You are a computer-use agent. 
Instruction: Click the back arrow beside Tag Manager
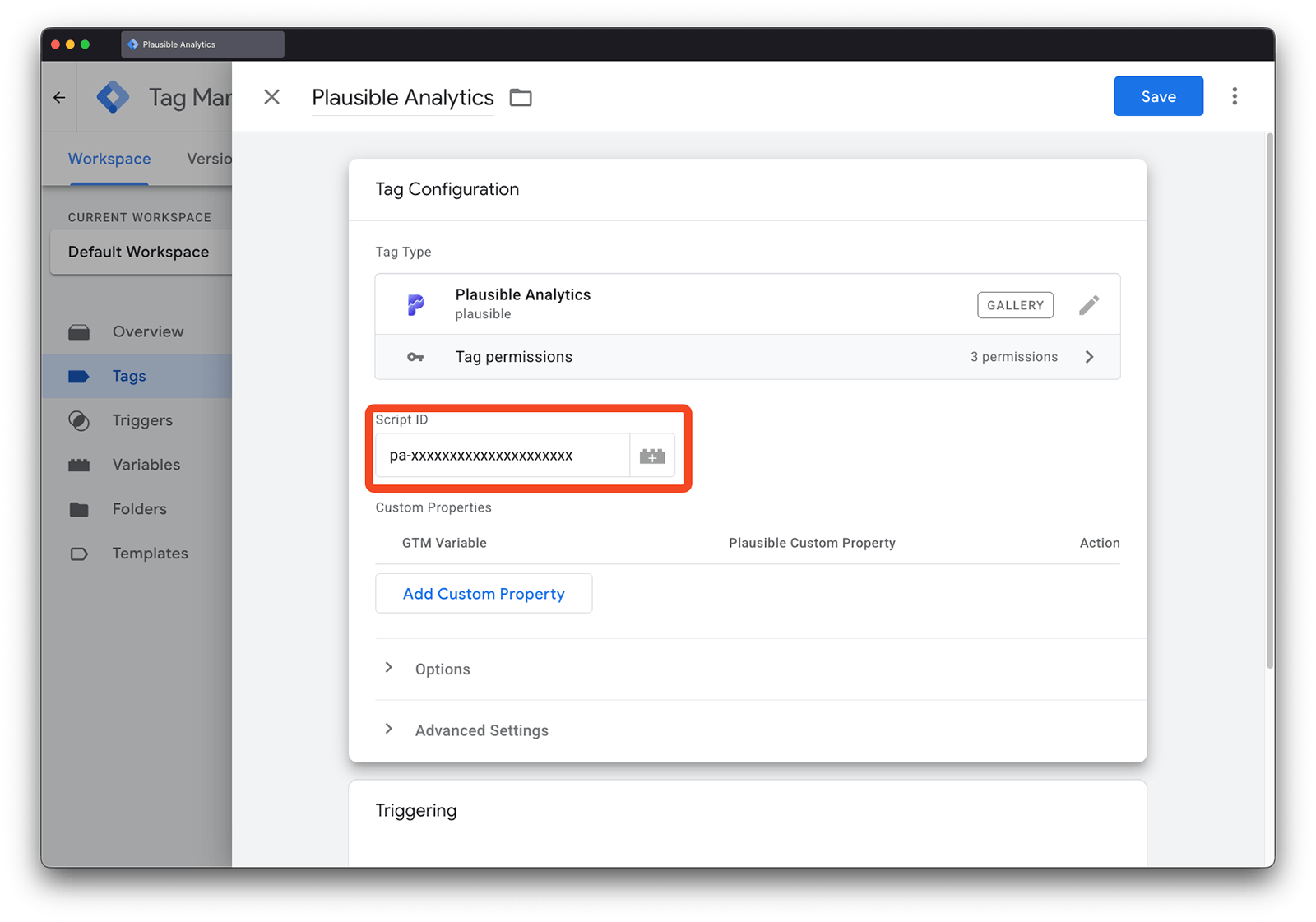pos(58,96)
